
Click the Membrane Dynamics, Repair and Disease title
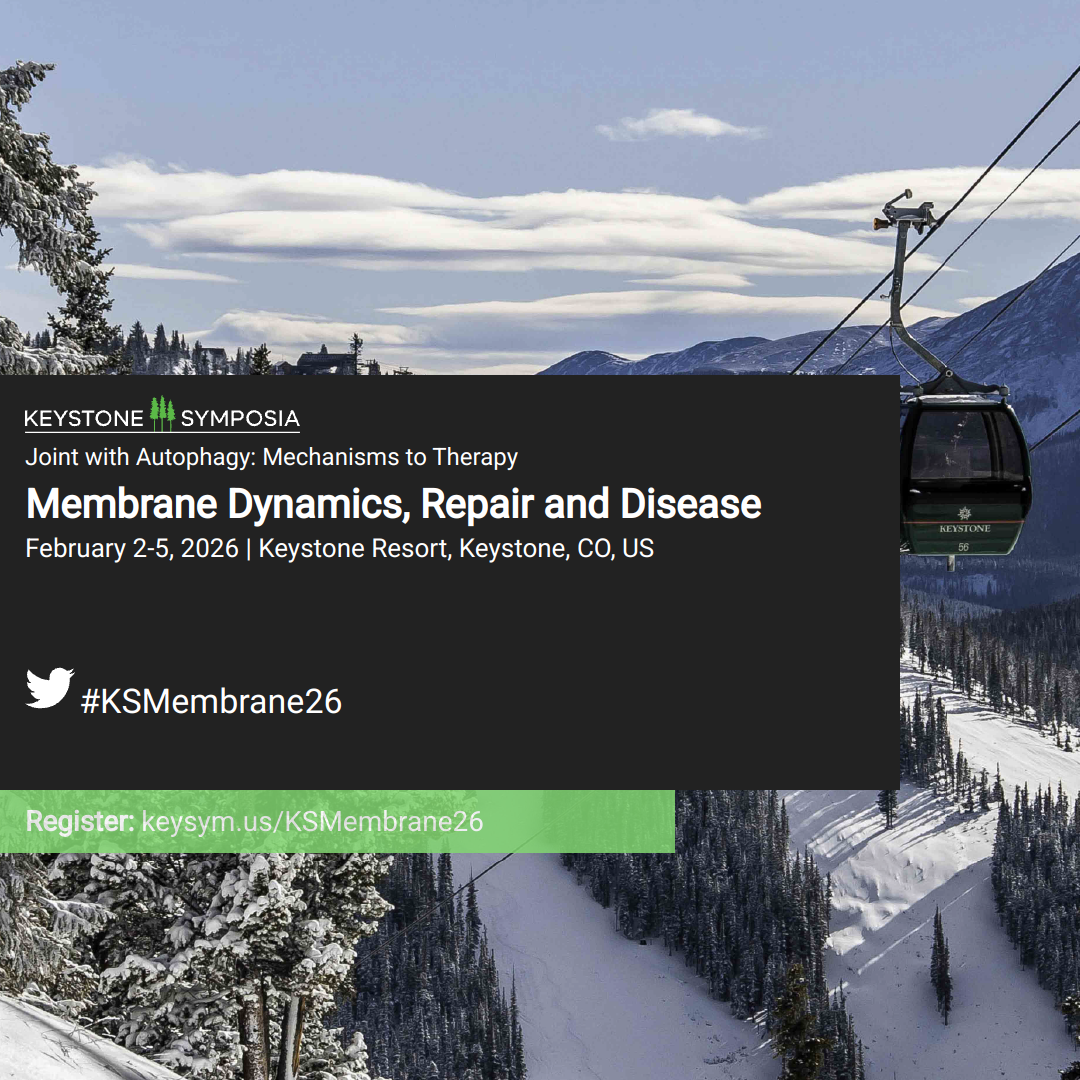pos(393,503)
